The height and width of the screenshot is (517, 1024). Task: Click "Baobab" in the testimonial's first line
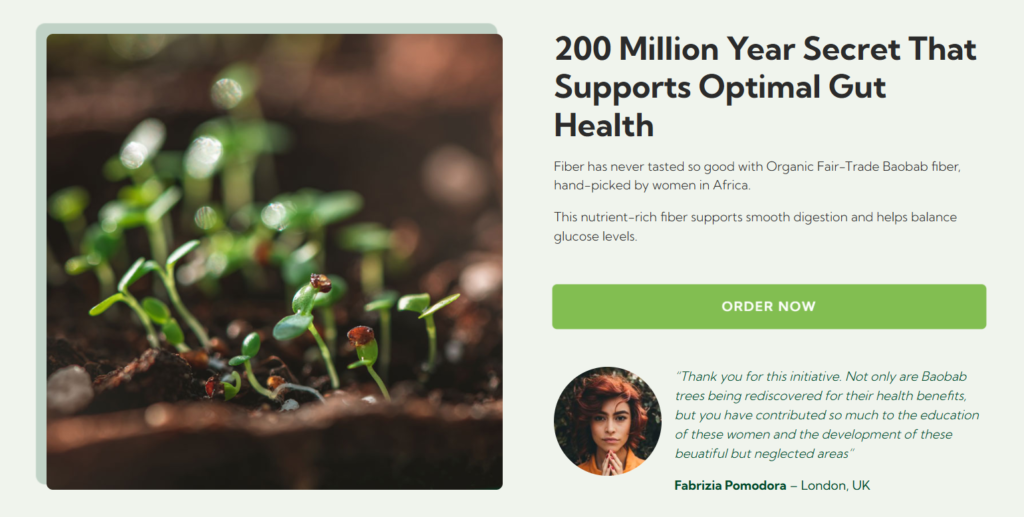pyautogui.click(x=945, y=376)
